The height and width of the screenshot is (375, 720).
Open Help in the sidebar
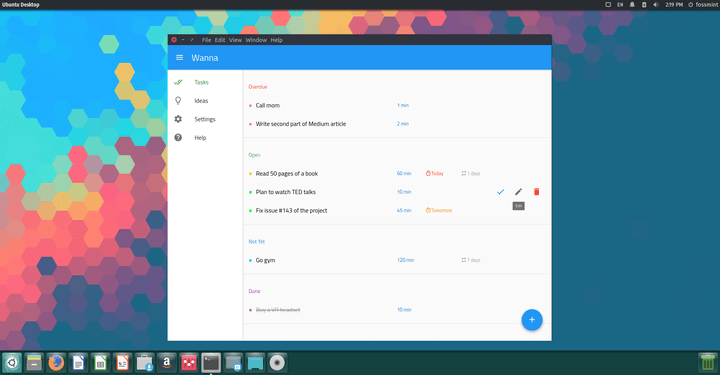click(x=200, y=138)
